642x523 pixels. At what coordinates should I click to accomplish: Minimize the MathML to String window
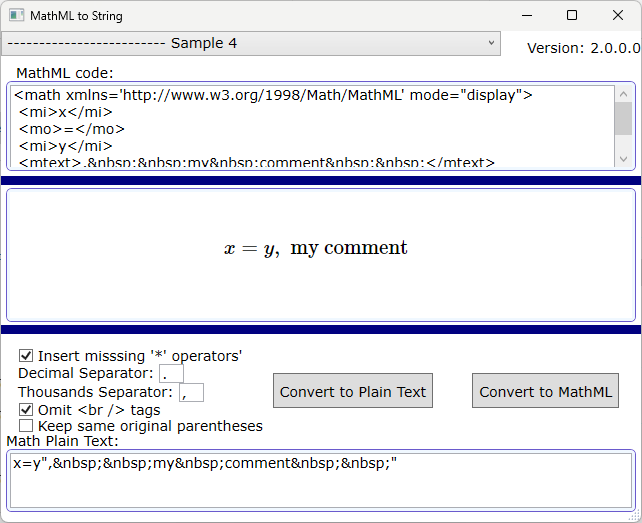[525, 16]
